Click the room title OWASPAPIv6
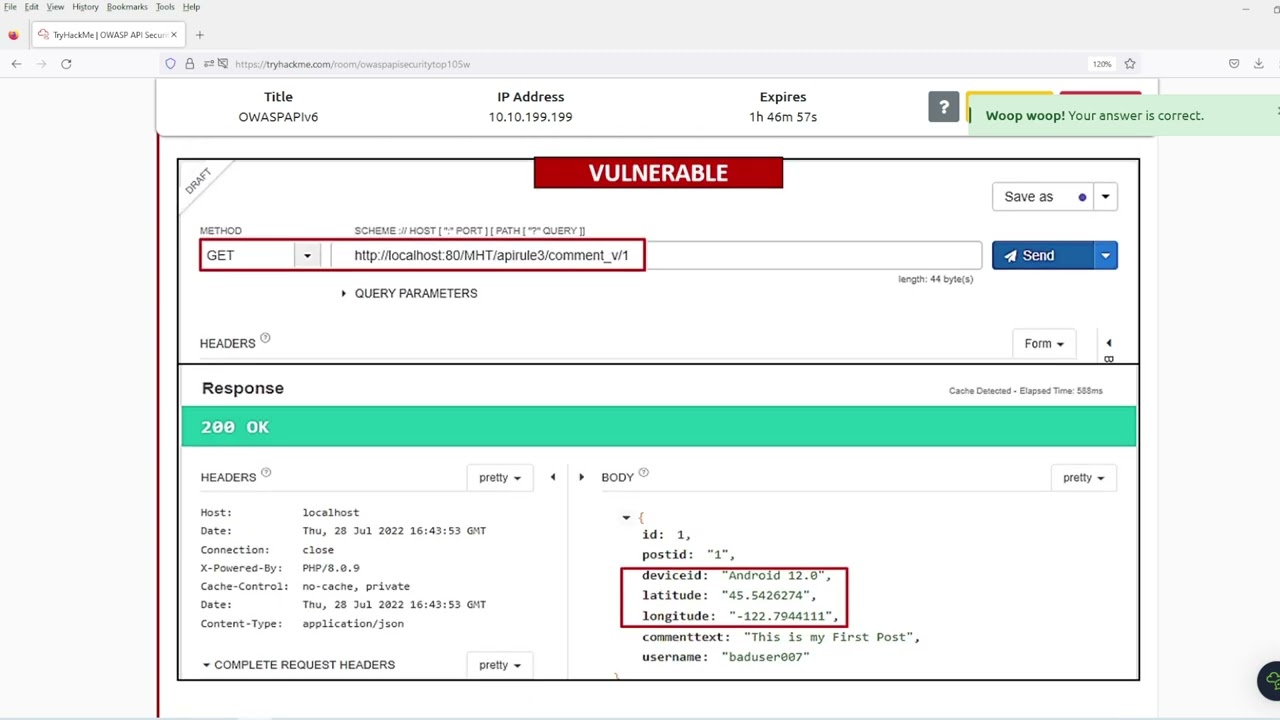This screenshot has width=1280, height=720. (x=278, y=117)
